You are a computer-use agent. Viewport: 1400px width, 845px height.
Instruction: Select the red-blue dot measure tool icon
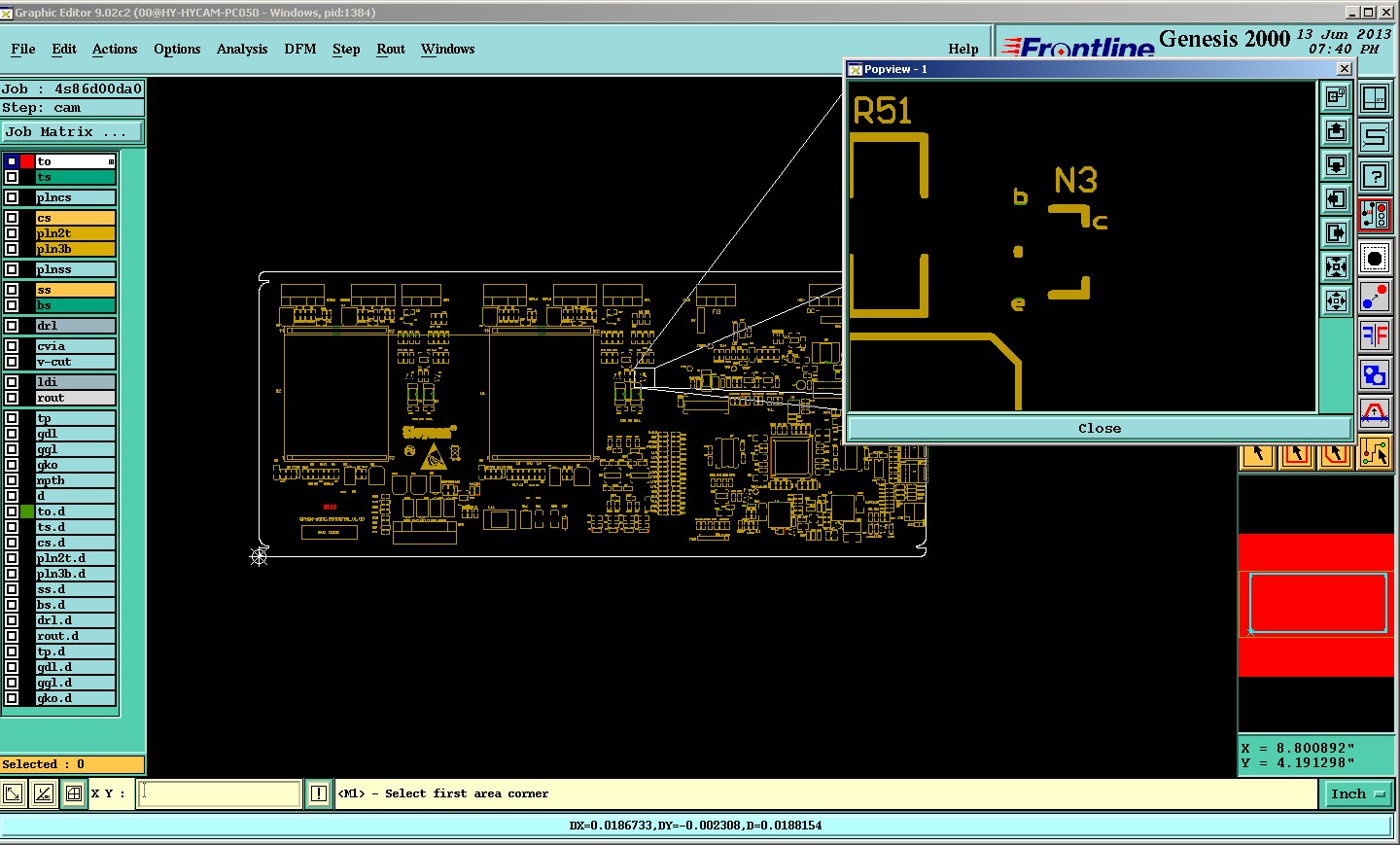[1375, 296]
